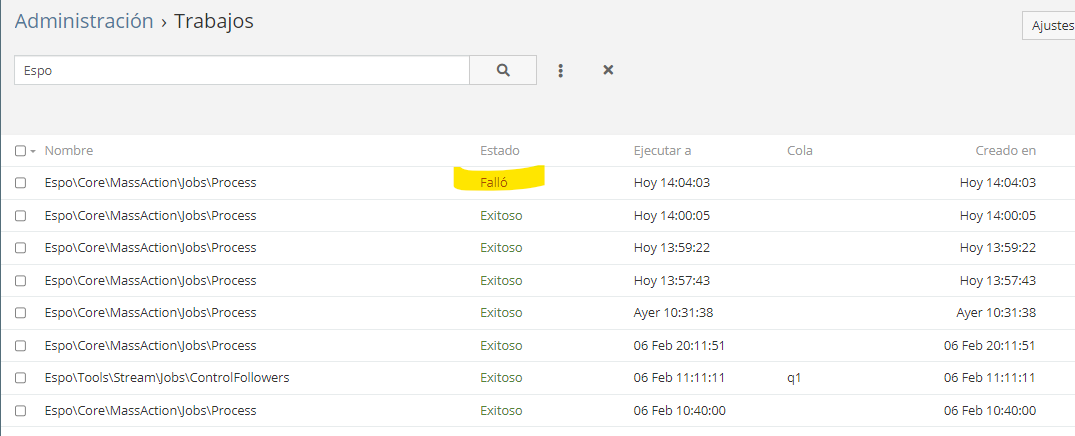Click the Cola column header

click(x=799, y=151)
